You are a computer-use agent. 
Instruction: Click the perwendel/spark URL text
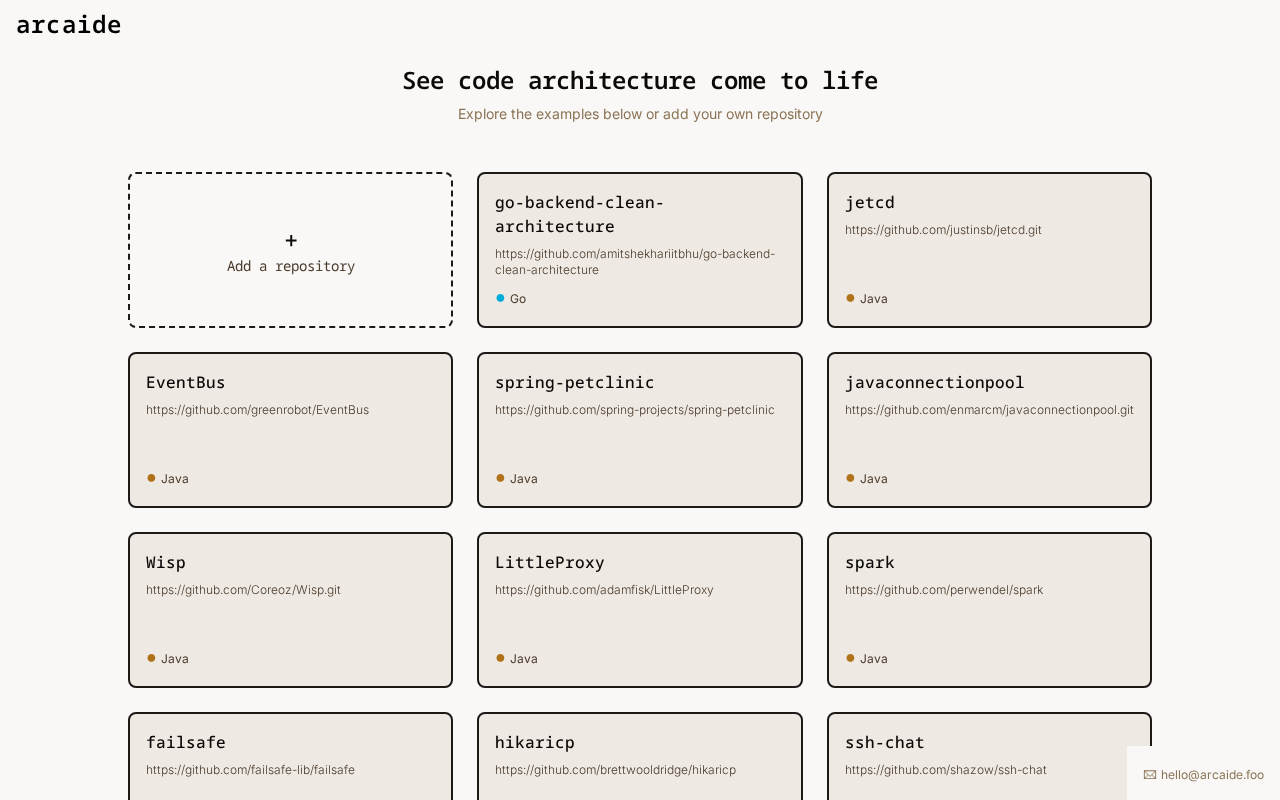[944, 590]
